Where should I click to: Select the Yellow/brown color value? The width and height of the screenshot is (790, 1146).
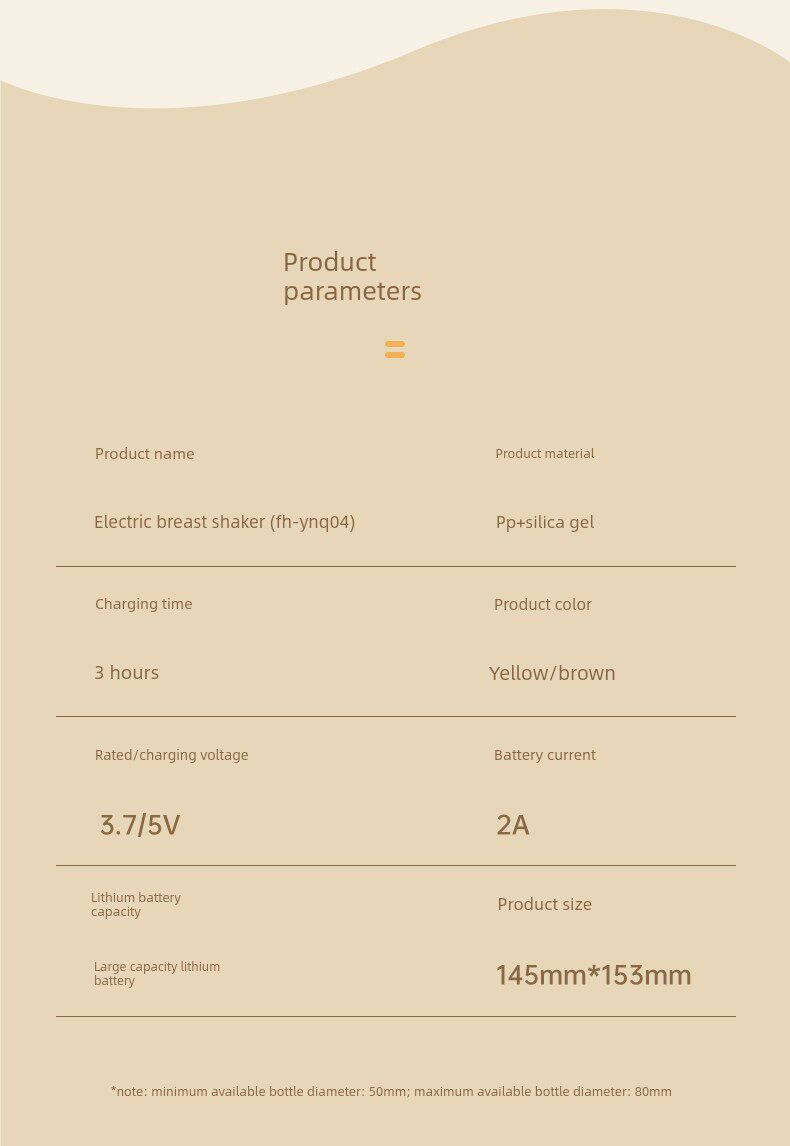[x=552, y=673]
